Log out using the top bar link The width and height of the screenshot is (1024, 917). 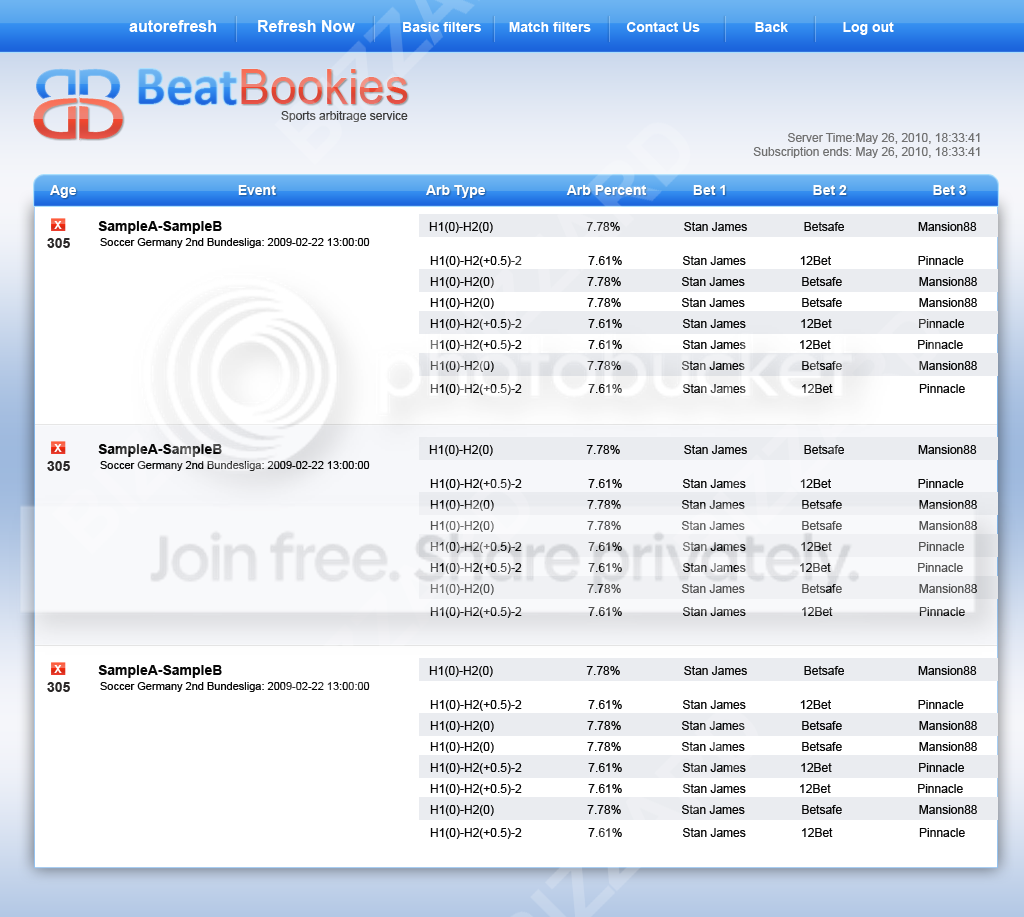click(x=868, y=27)
